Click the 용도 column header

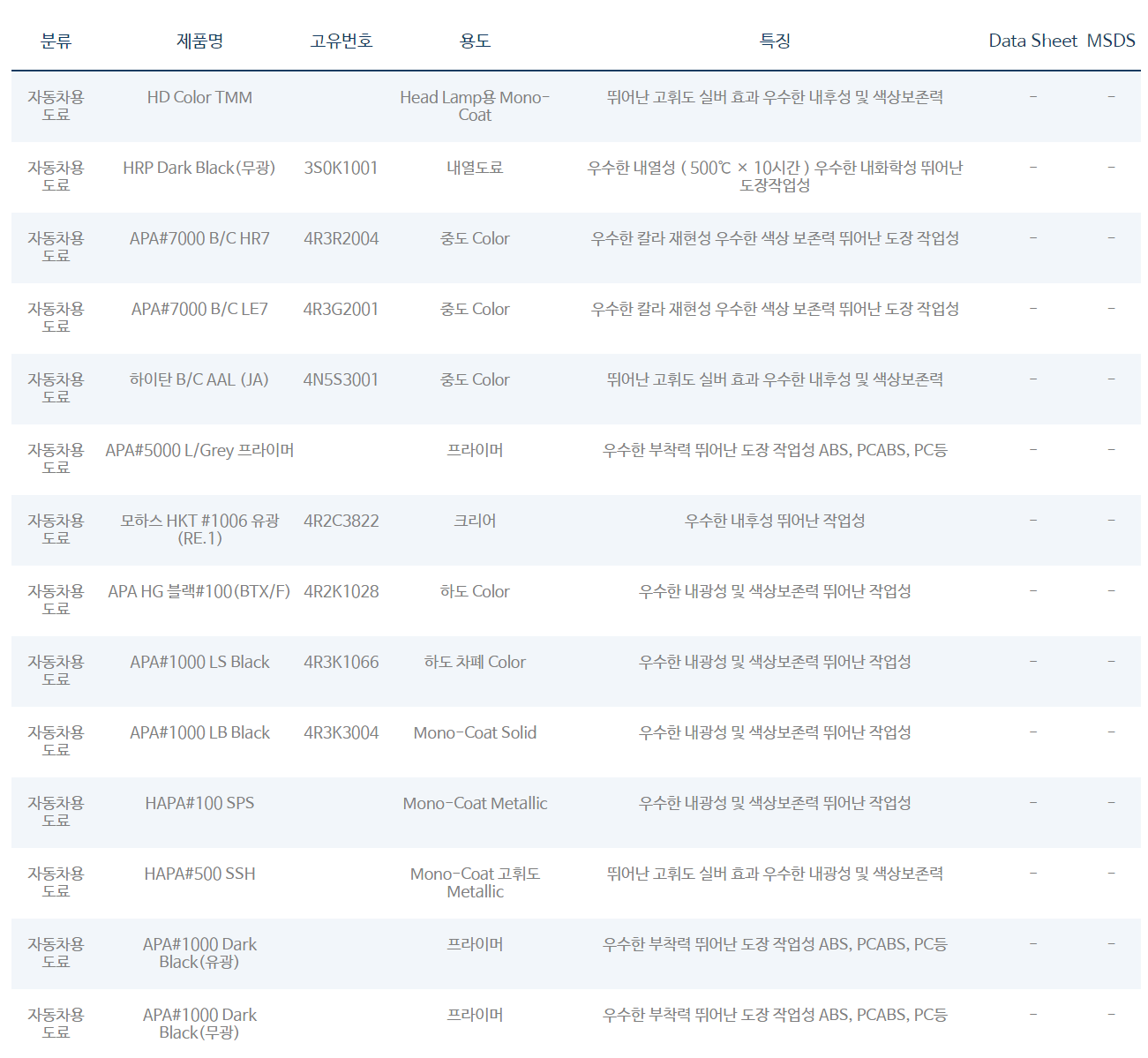pos(475,41)
